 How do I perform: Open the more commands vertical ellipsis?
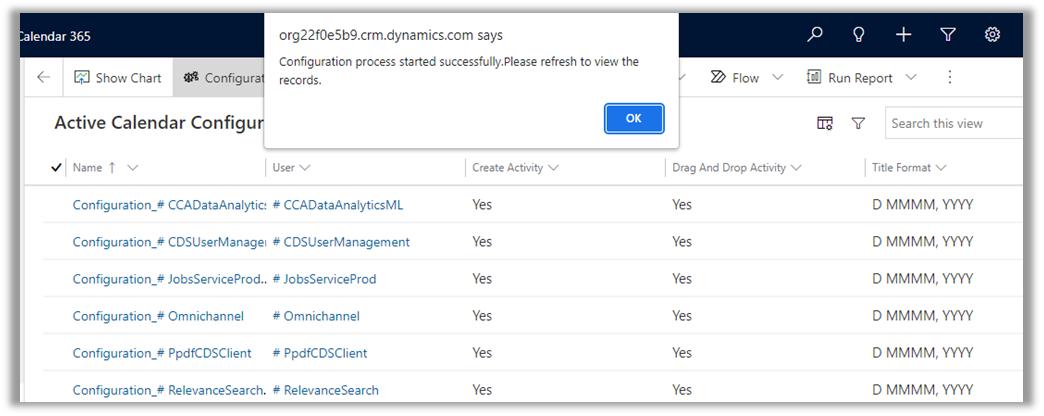(x=950, y=78)
